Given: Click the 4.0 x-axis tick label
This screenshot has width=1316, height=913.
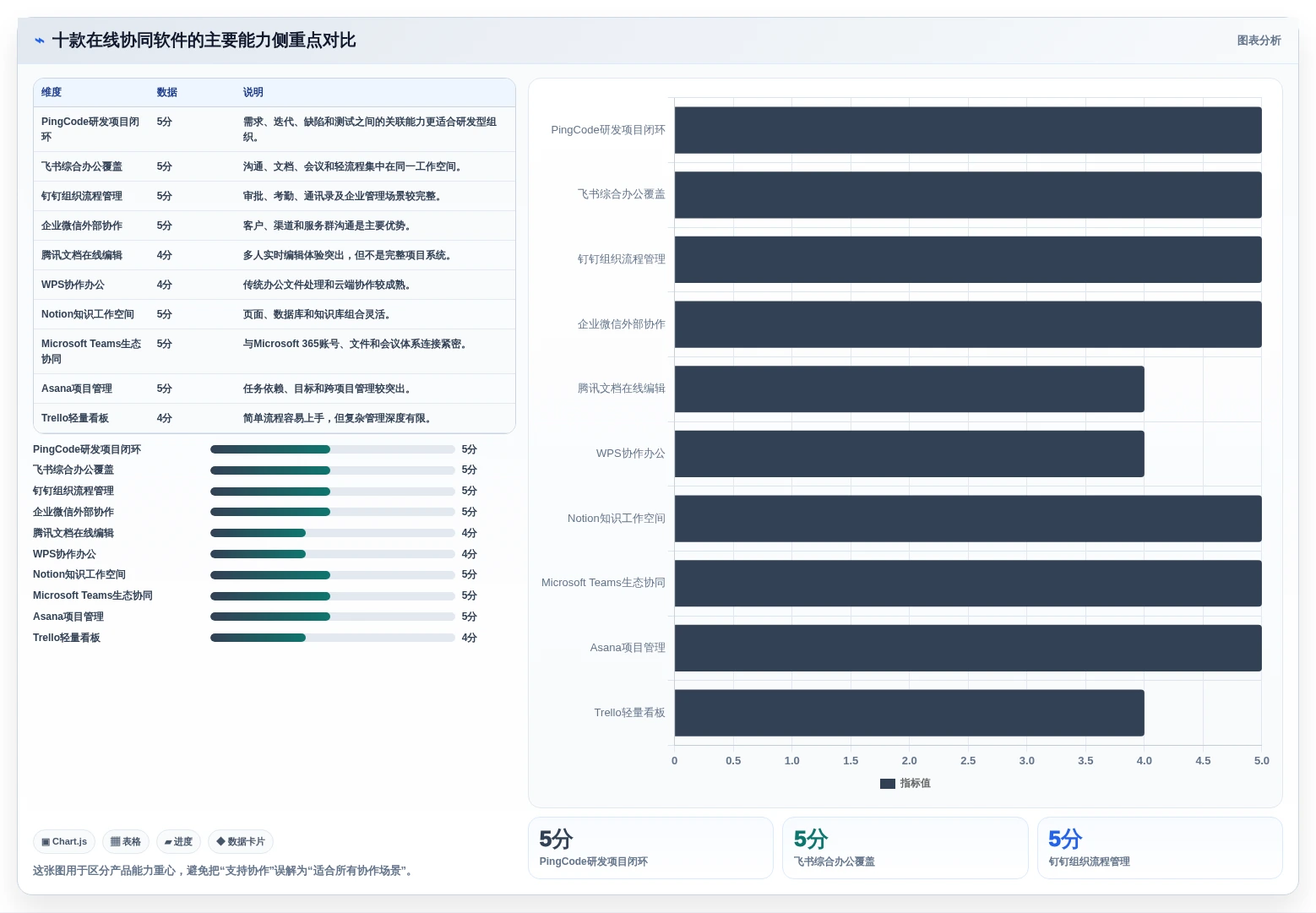Looking at the screenshot, I should pyautogui.click(x=1145, y=761).
